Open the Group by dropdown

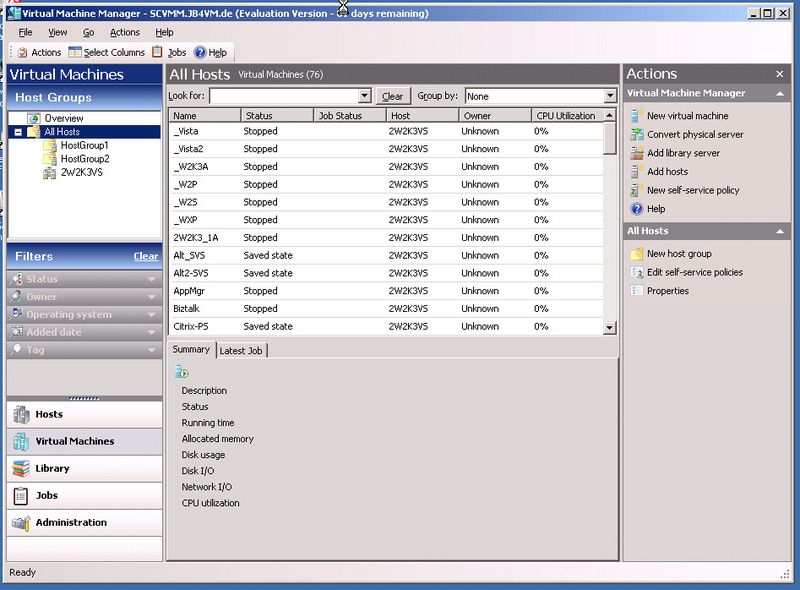click(610, 96)
